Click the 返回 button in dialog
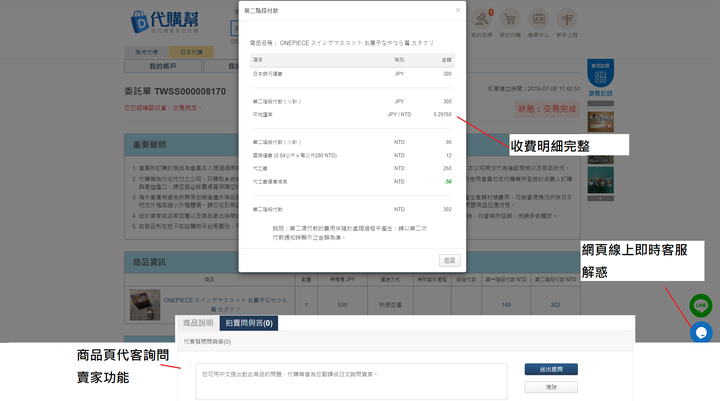Screen dimensions: 720x401 tap(449, 260)
